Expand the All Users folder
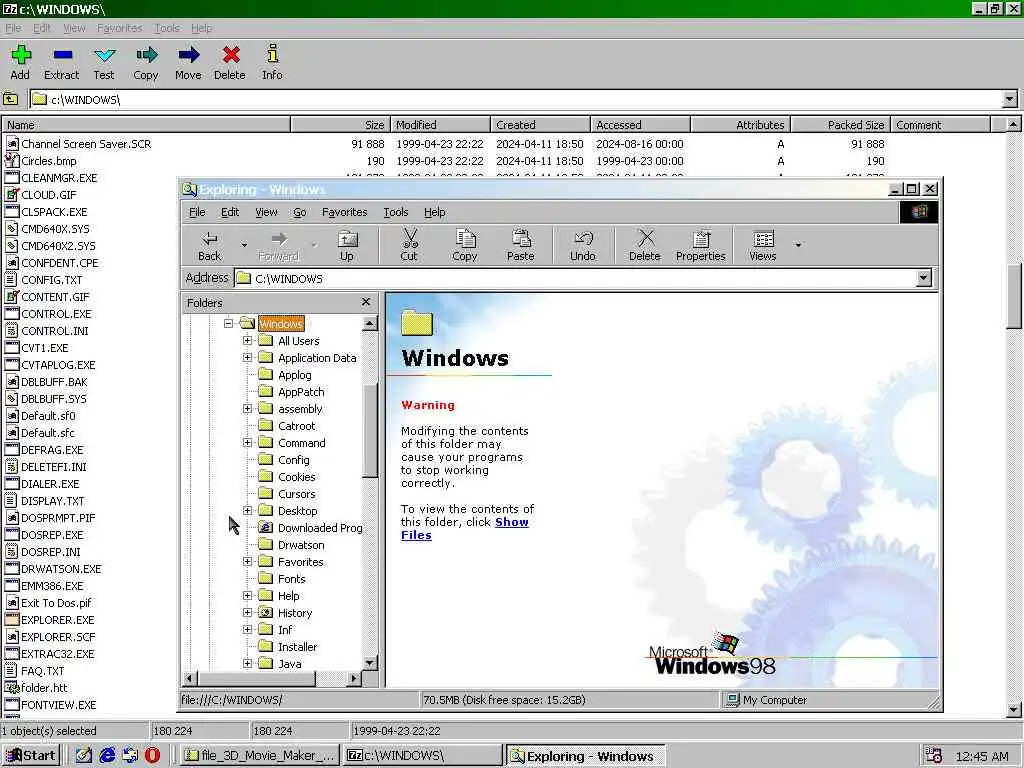The width and height of the screenshot is (1024, 768). pos(248,340)
